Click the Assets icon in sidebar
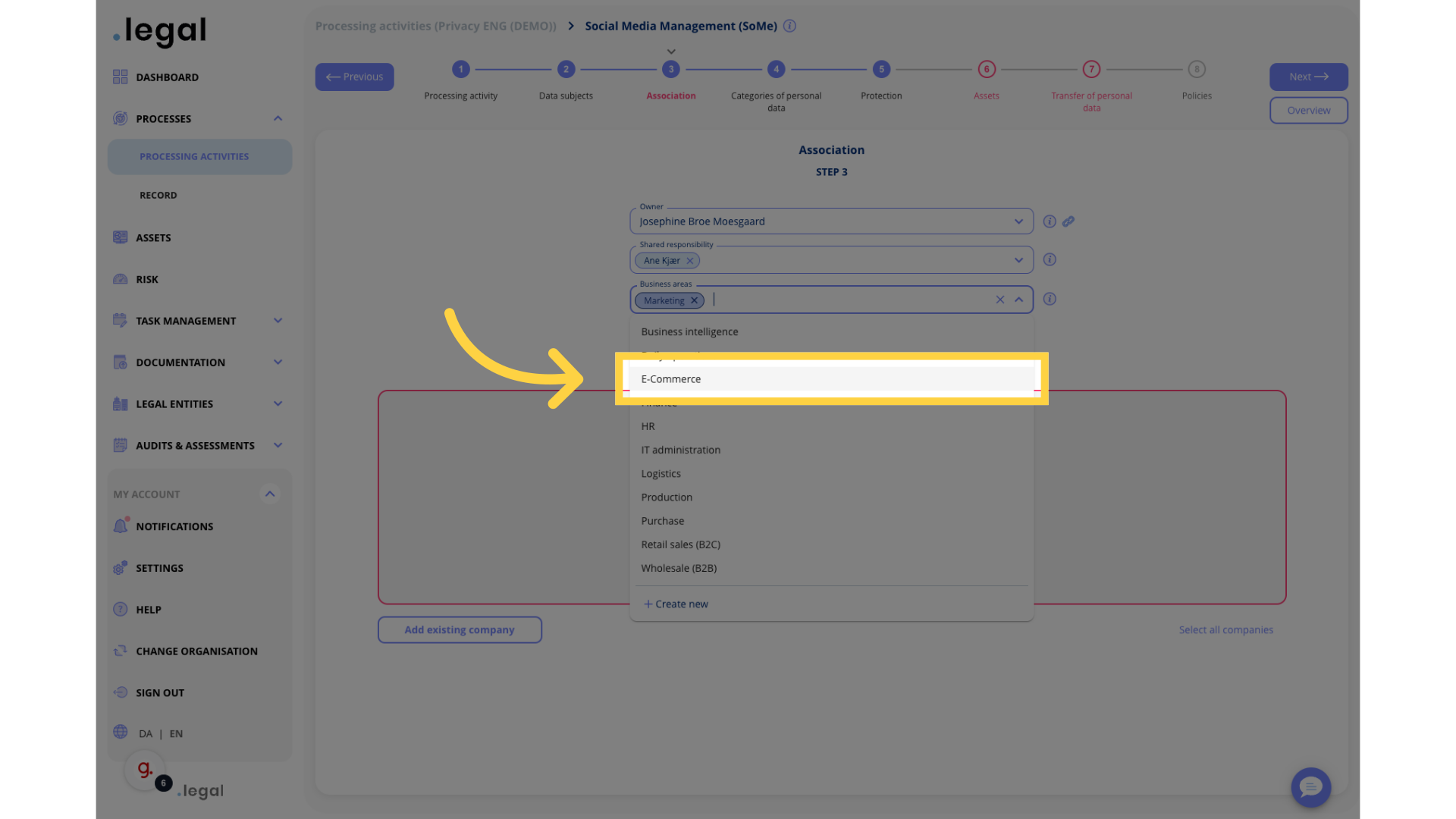Screen dimensions: 1456x819 (119, 238)
